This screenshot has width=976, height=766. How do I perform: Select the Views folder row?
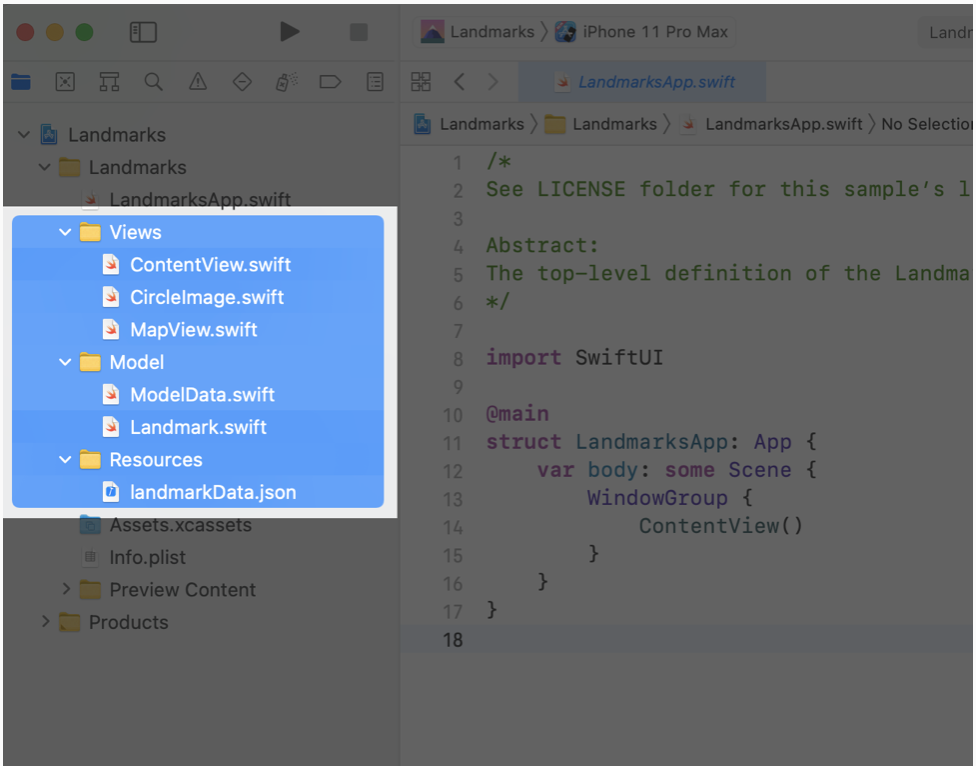(x=198, y=232)
